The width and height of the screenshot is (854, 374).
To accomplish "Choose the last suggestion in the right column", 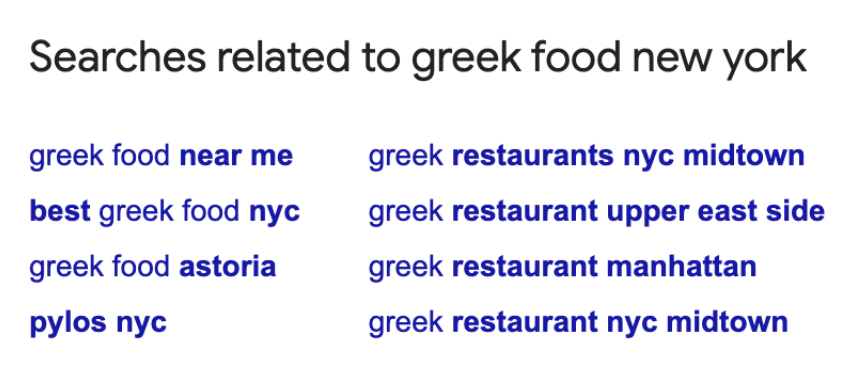I will coord(578,322).
